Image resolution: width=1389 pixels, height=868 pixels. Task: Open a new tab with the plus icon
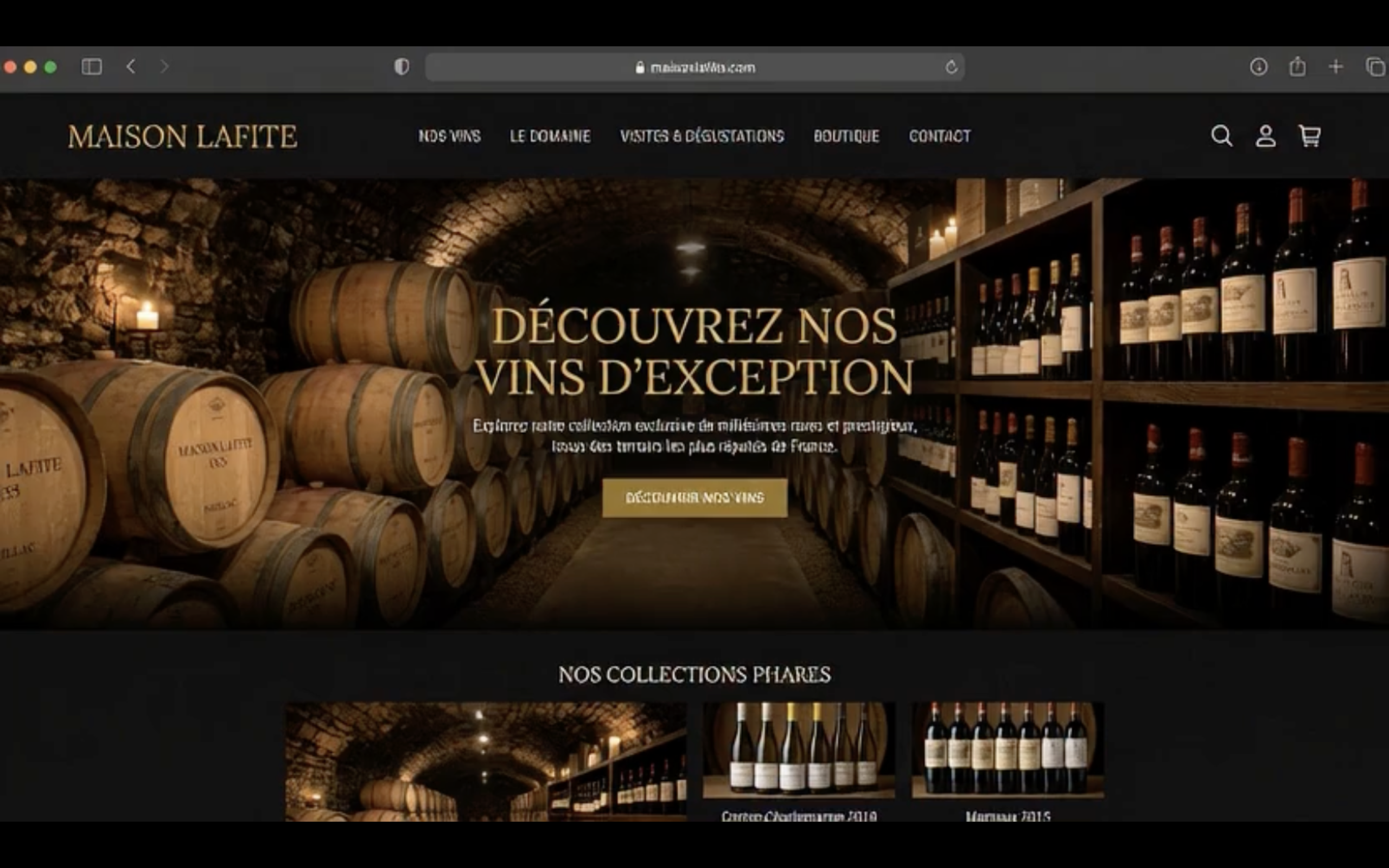pos(1336,67)
